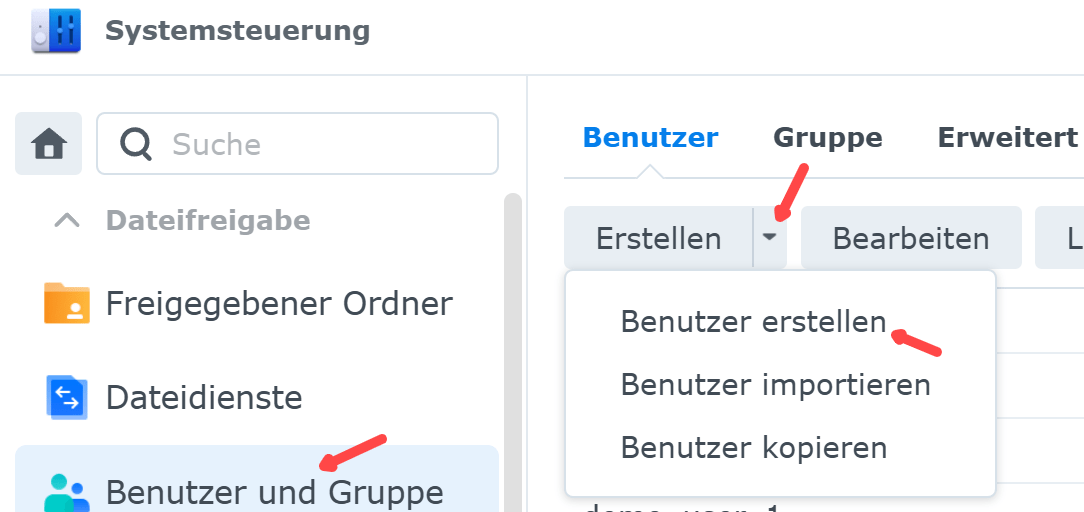The width and height of the screenshot is (1084, 512).
Task: Click the sidebar vertical scrollbar
Action: click(x=513, y=350)
